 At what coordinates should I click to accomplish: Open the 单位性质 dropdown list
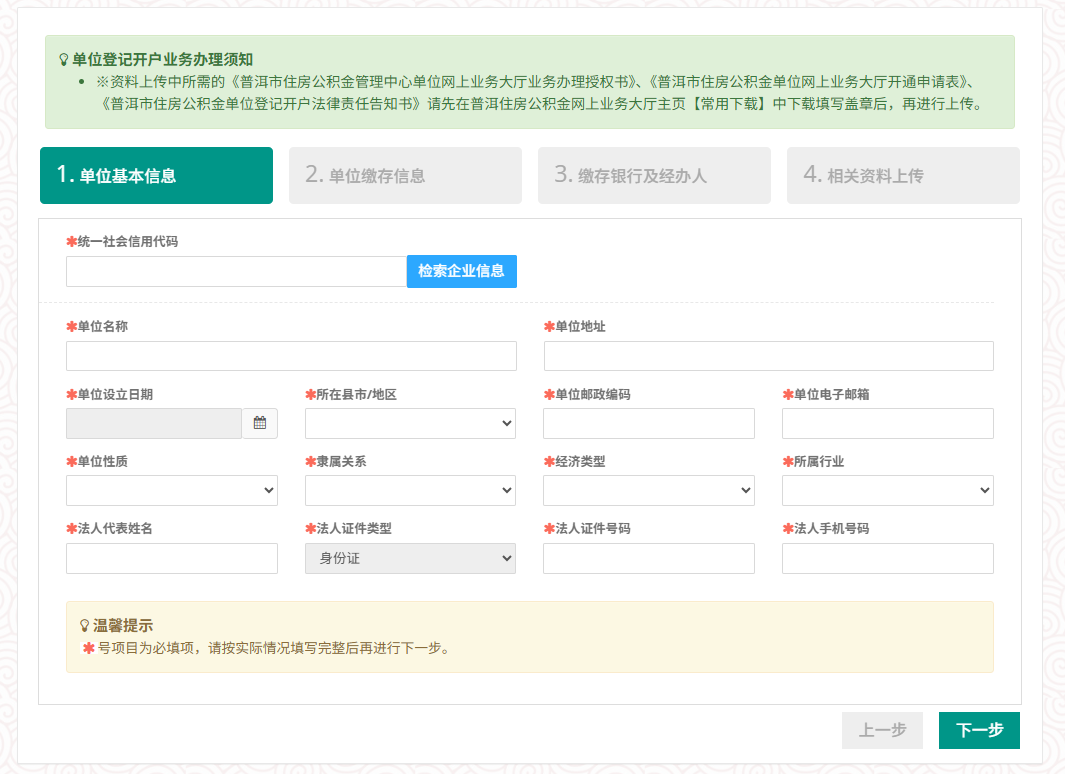[171, 490]
